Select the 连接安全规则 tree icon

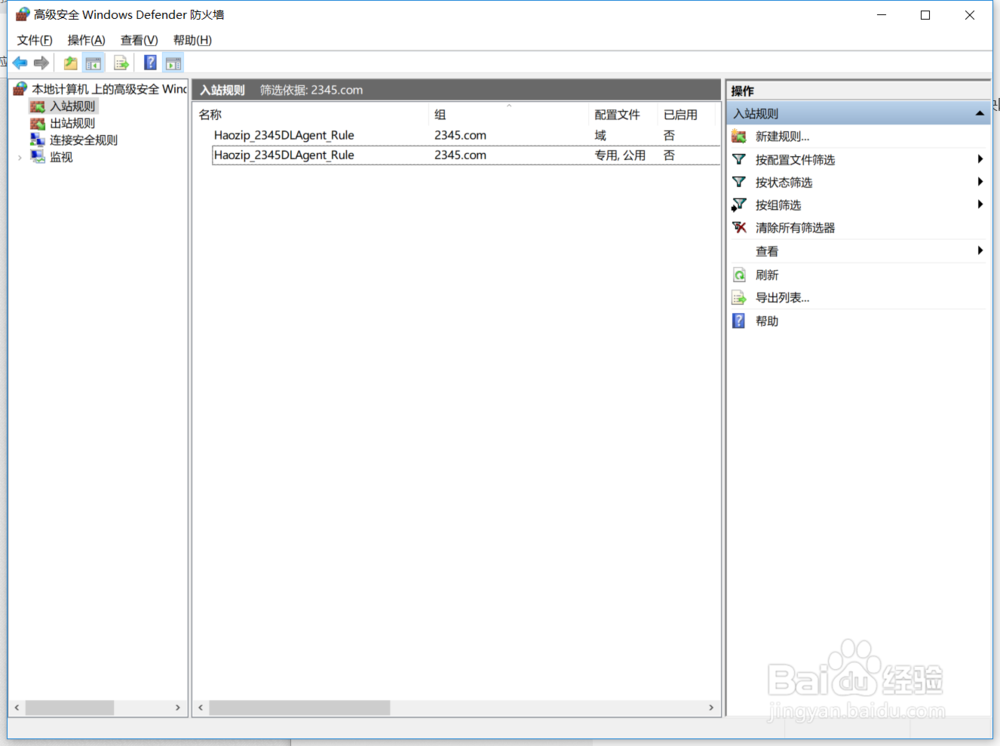(x=38, y=140)
